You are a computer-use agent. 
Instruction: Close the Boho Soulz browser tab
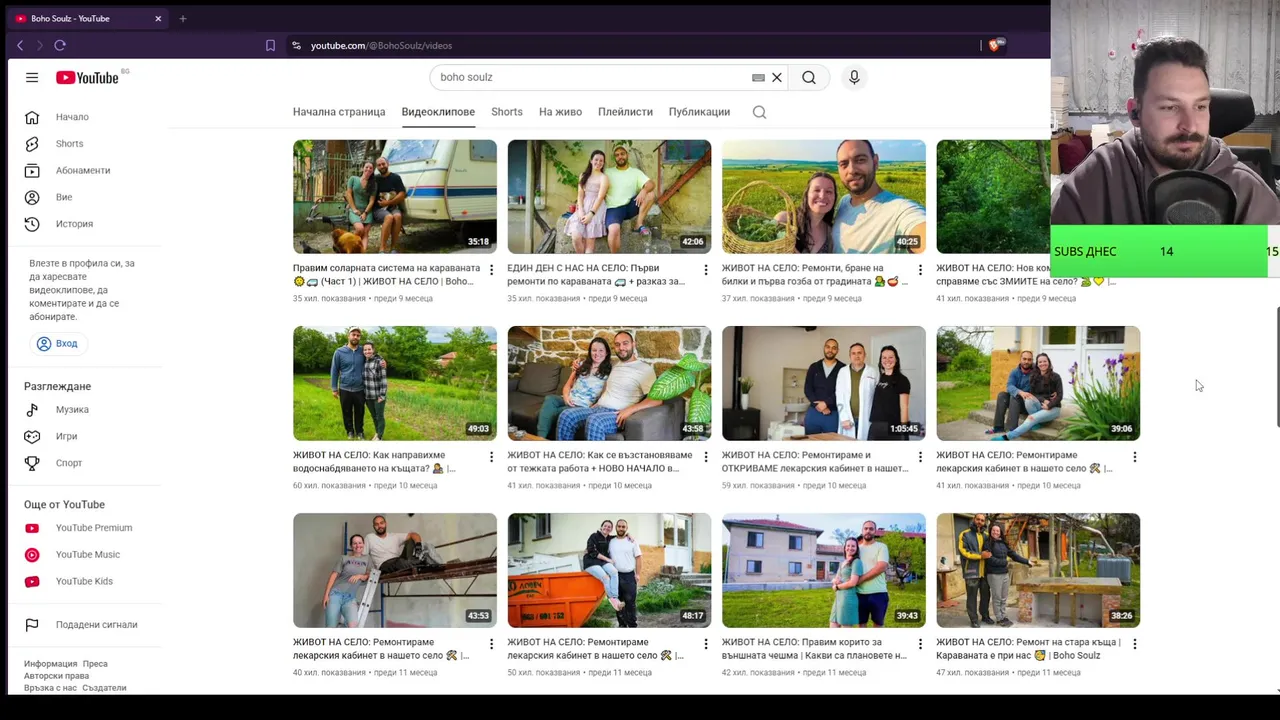coord(158,18)
